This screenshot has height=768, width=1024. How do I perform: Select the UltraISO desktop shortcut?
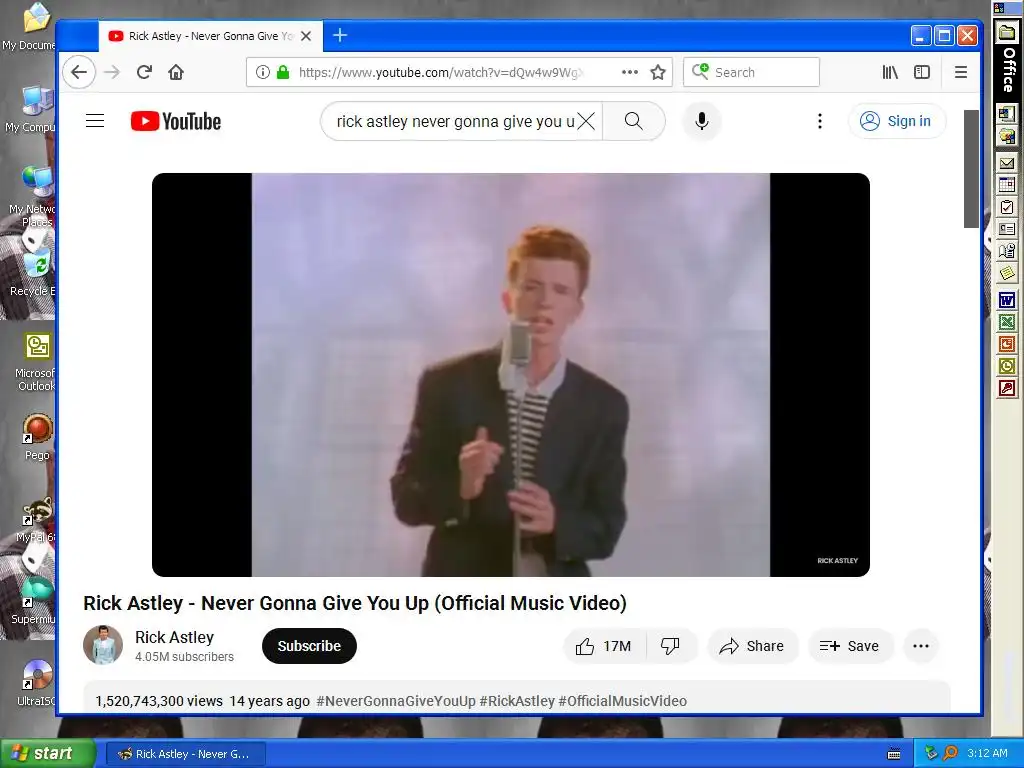coord(37,682)
